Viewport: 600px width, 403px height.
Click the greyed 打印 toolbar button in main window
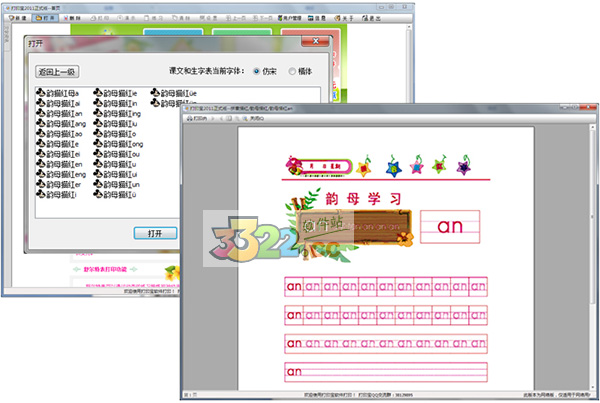click(x=100, y=18)
